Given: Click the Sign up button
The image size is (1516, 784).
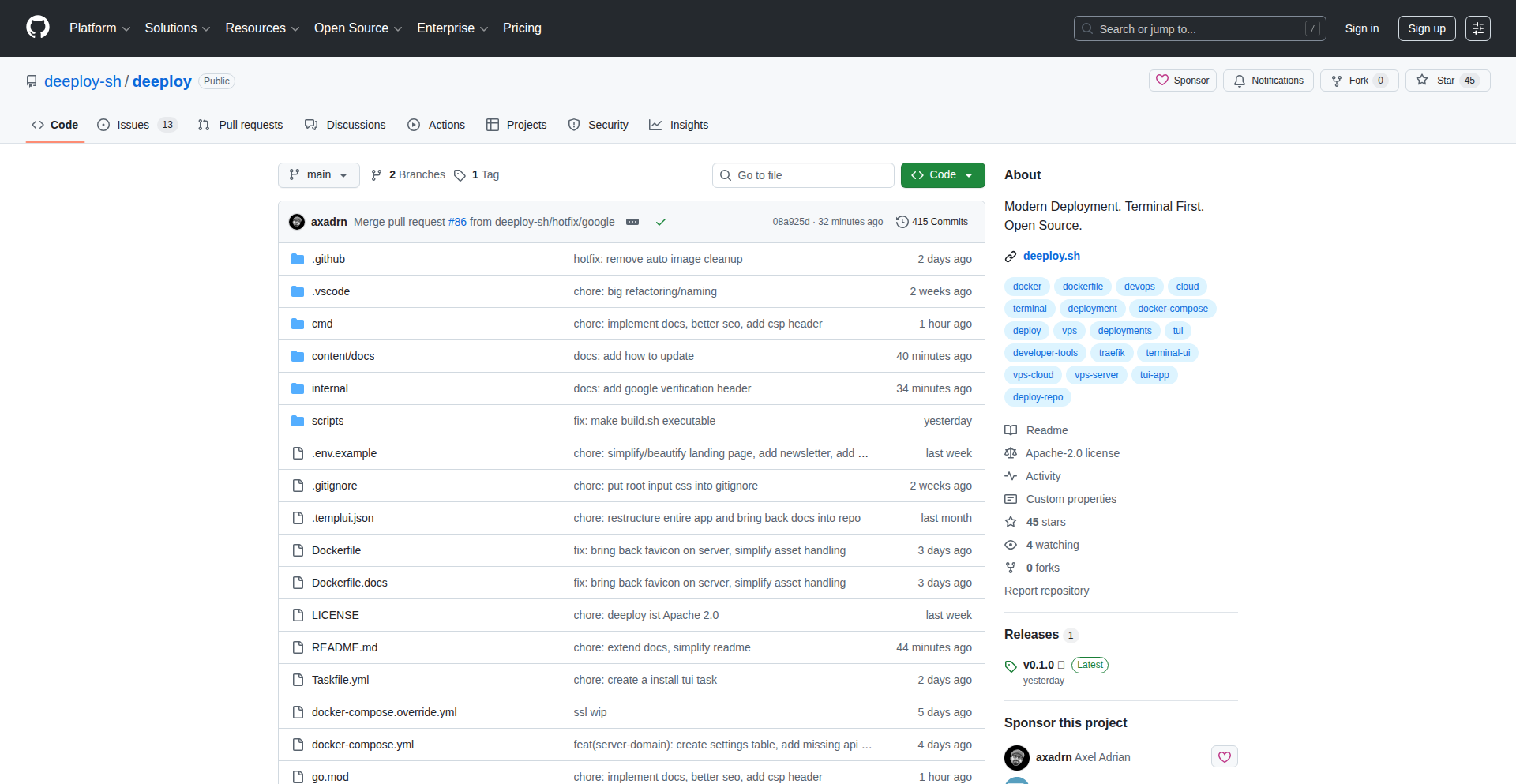Looking at the screenshot, I should pos(1427,28).
